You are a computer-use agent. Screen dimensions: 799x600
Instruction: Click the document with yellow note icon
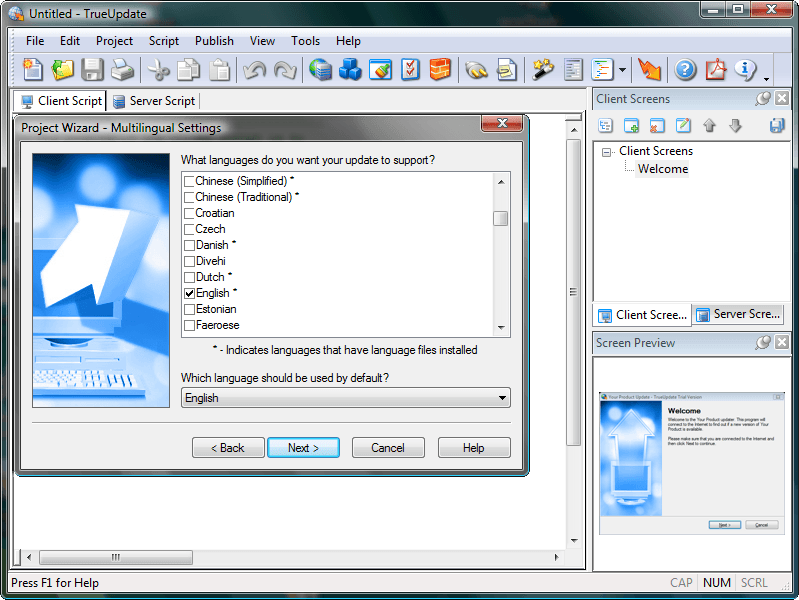coord(507,70)
